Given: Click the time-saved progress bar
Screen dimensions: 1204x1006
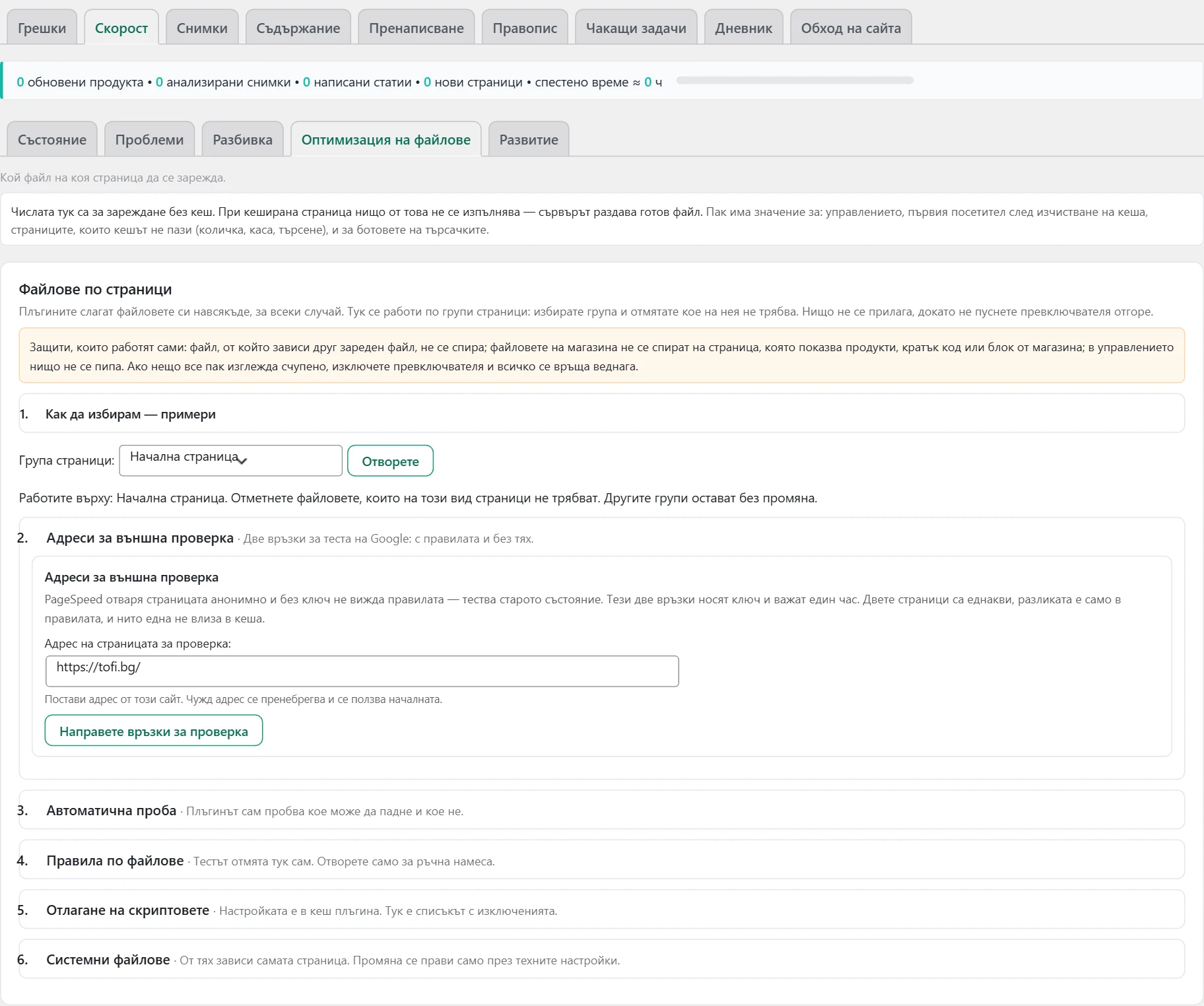Looking at the screenshot, I should click(x=795, y=81).
